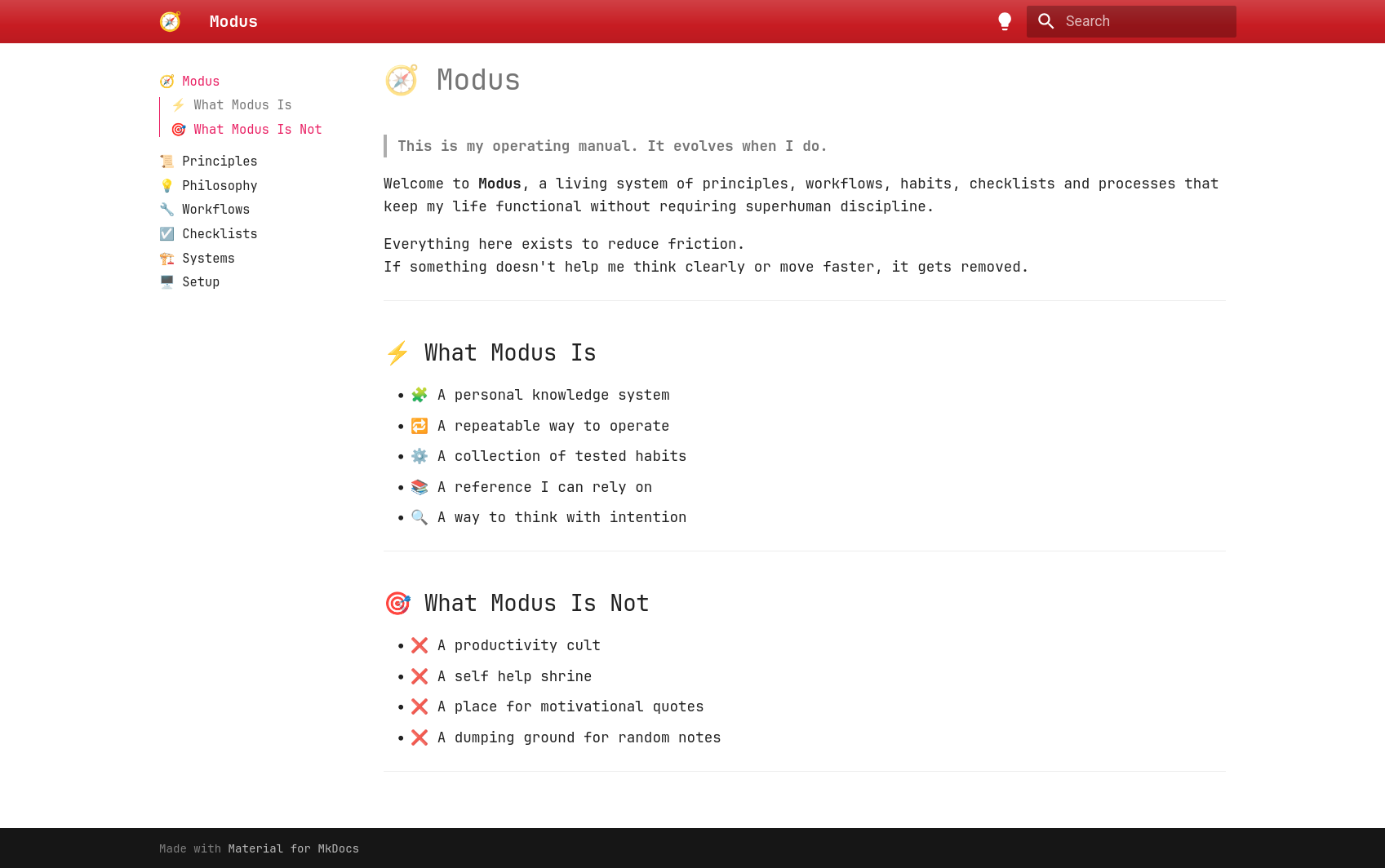Jump to What Modus Is Not anchor
Image resolution: width=1385 pixels, height=868 pixels.
point(257,130)
